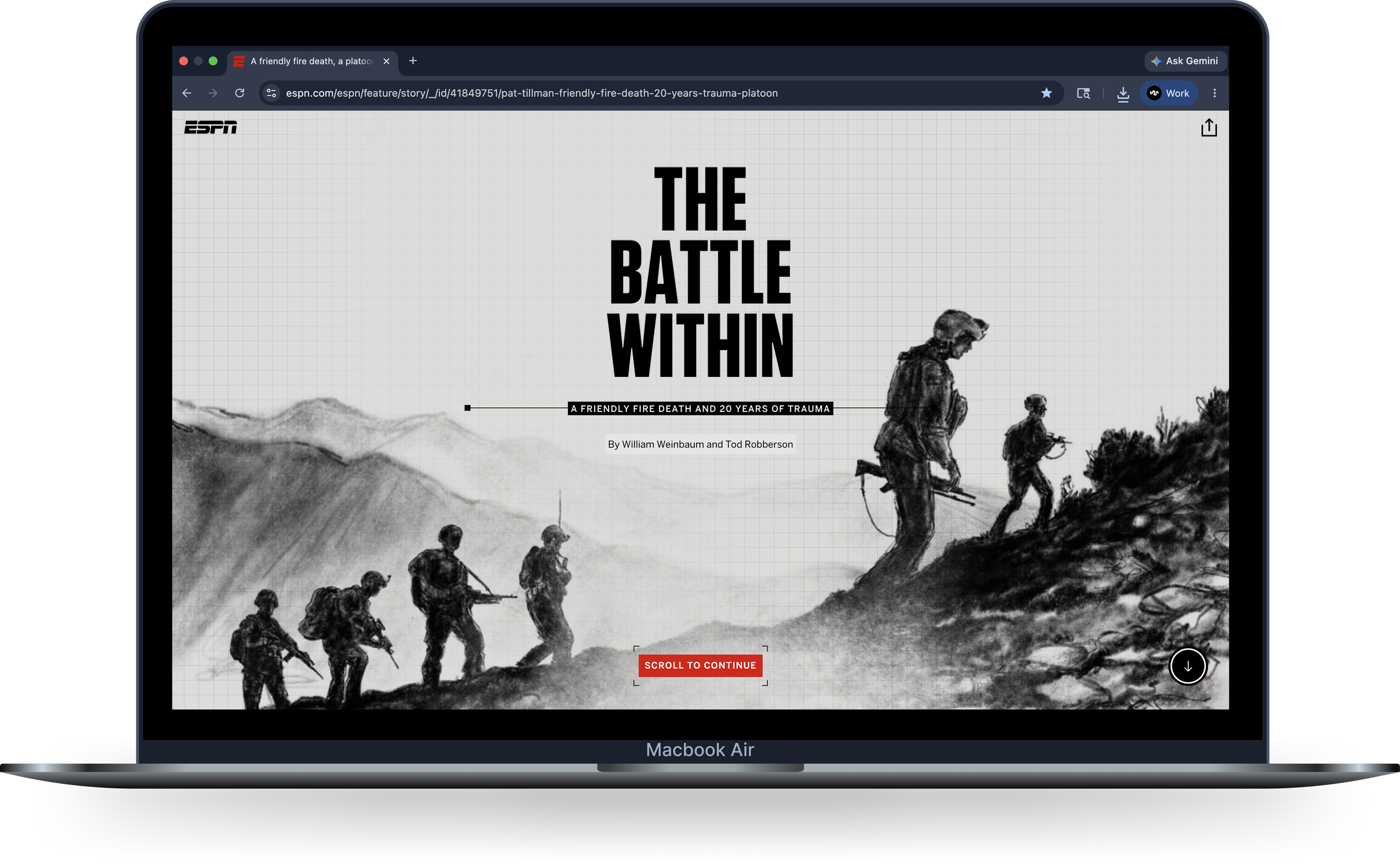Bookmark this page with the star icon

(x=1047, y=93)
